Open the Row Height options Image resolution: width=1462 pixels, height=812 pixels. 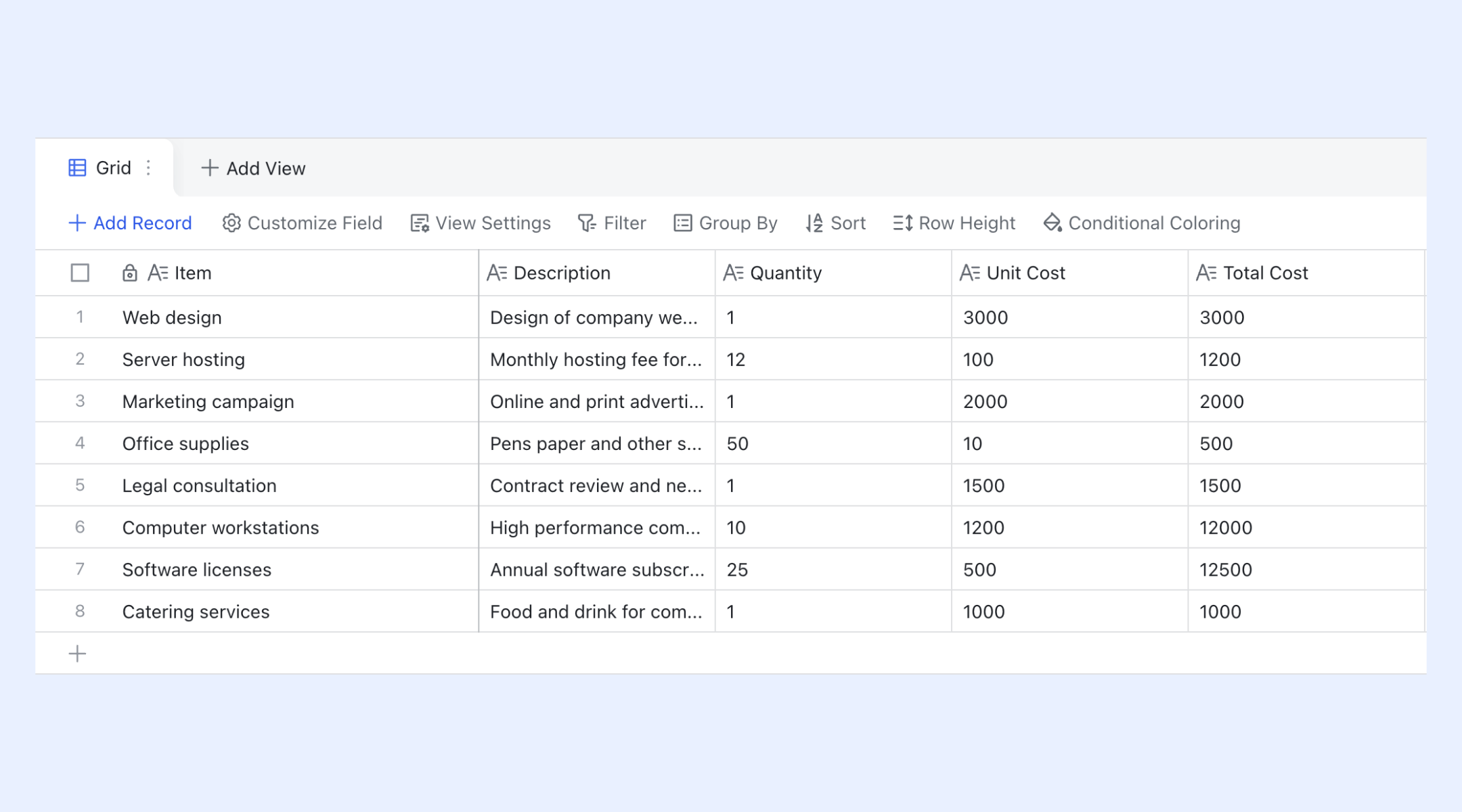[x=954, y=223]
